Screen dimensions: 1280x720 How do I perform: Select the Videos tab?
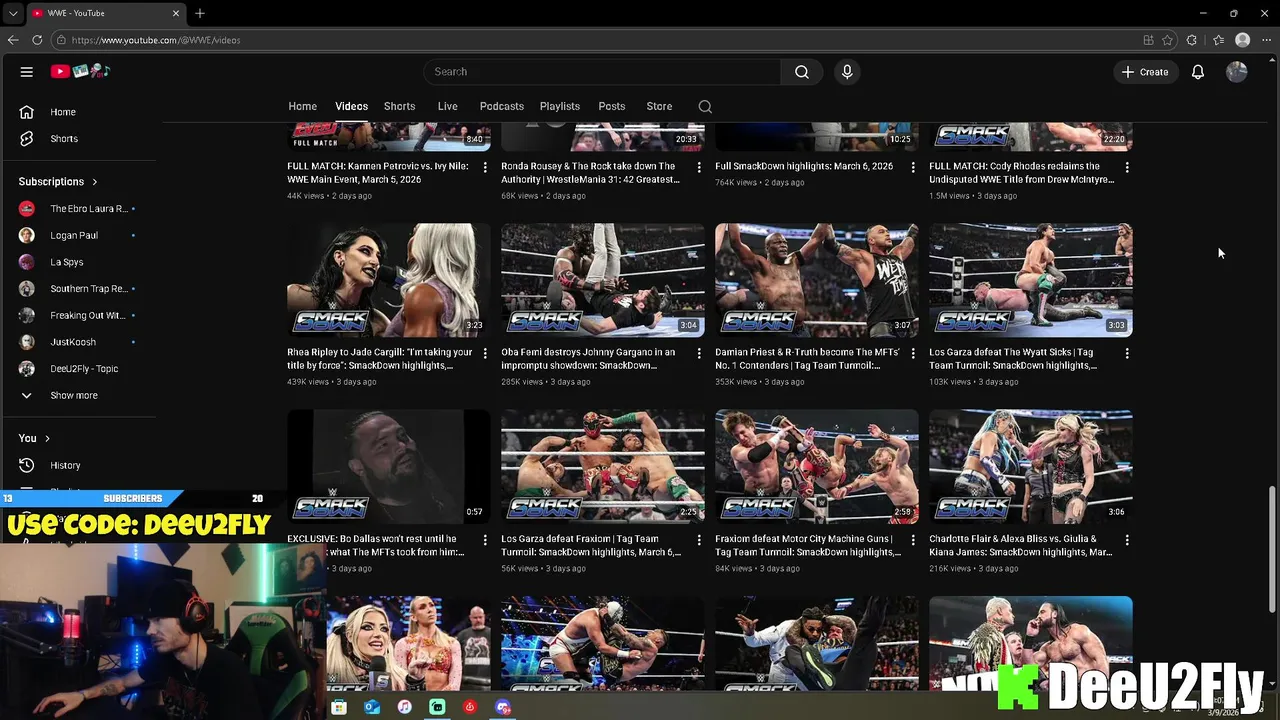pyautogui.click(x=351, y=106)
